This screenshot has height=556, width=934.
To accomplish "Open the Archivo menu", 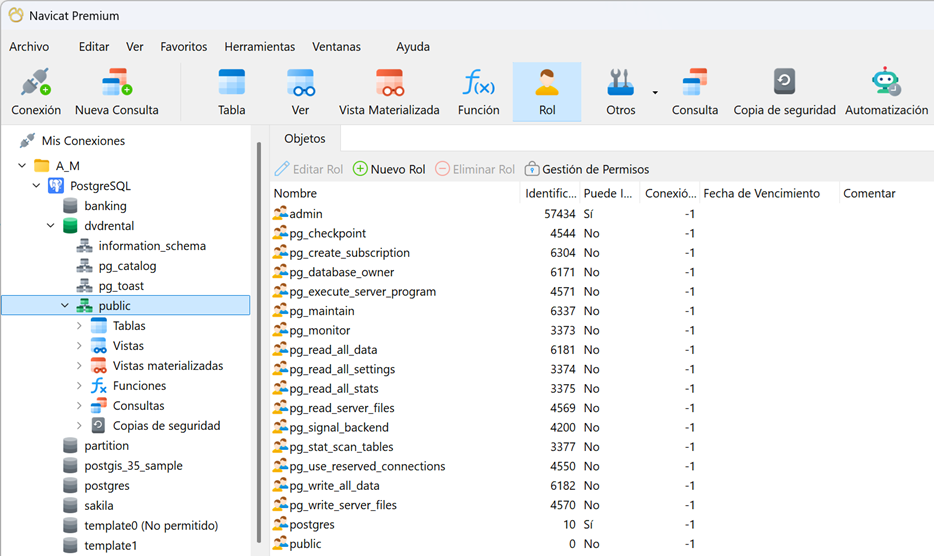I will pos(29,46).
